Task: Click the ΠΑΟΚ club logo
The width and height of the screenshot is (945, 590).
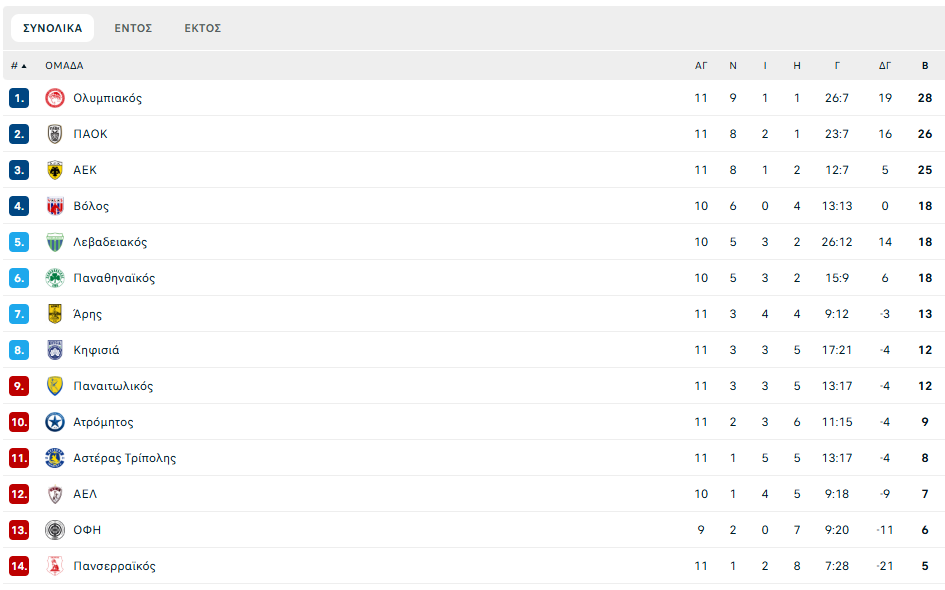Action: pos(55,134)
